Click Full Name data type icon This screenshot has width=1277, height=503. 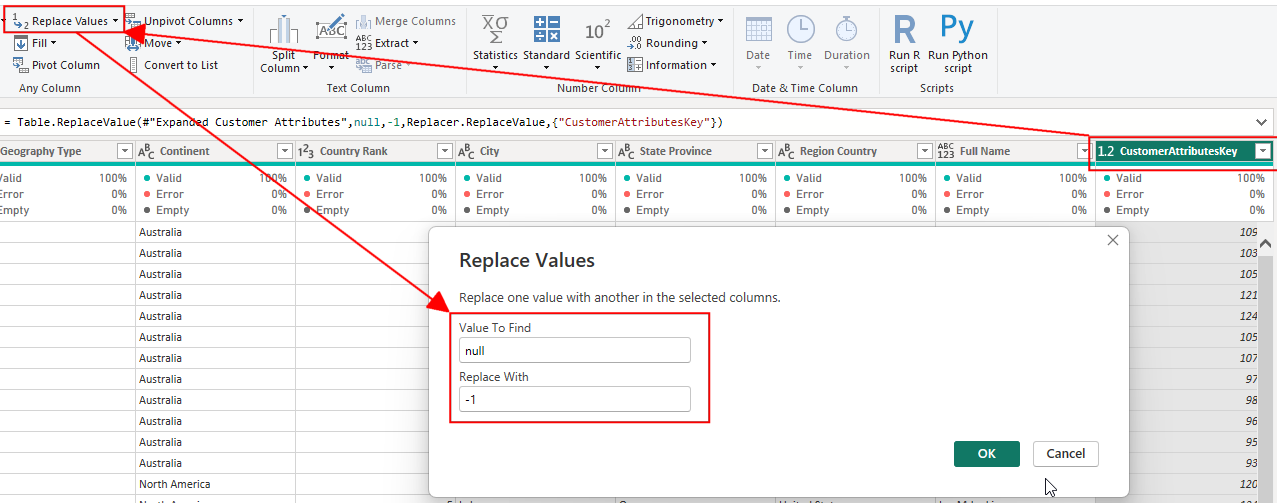point(946,152)
